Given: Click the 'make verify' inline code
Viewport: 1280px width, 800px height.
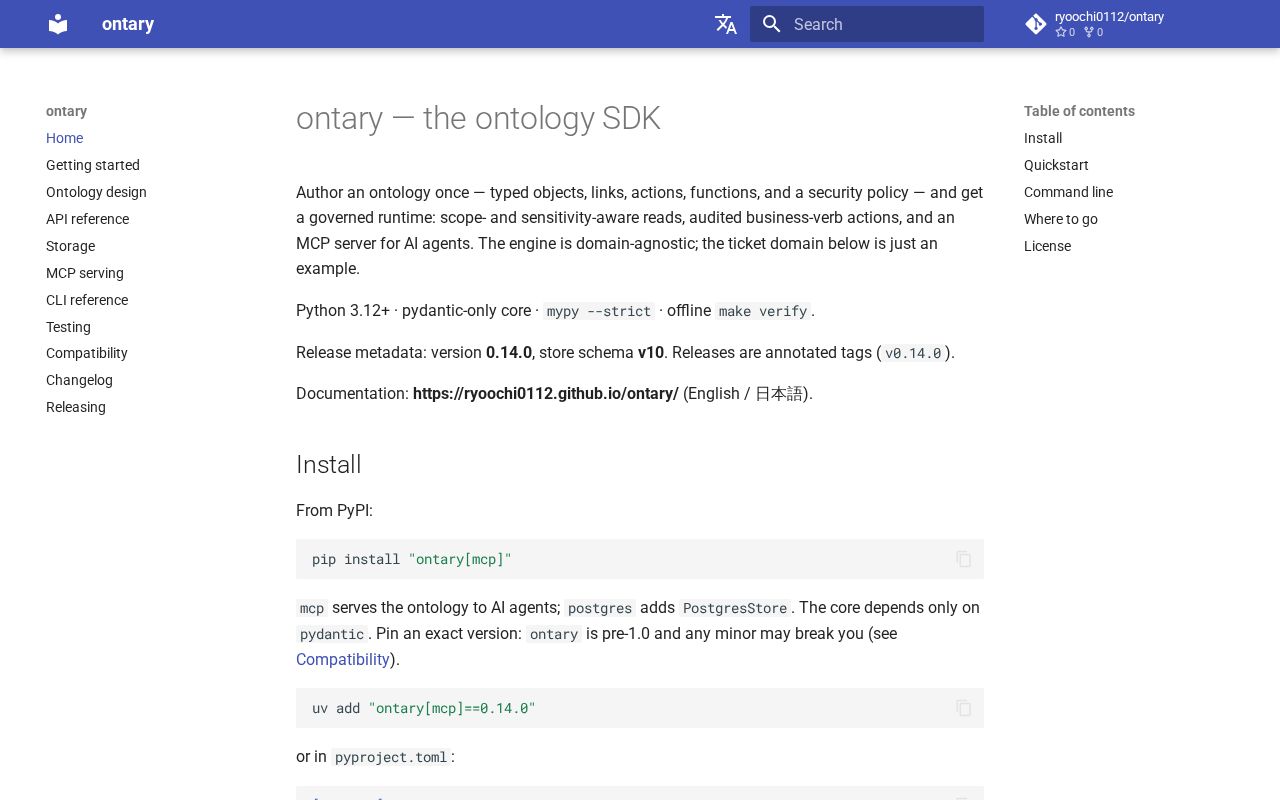Looking at the screenshot, I should (x=763, y=311).
